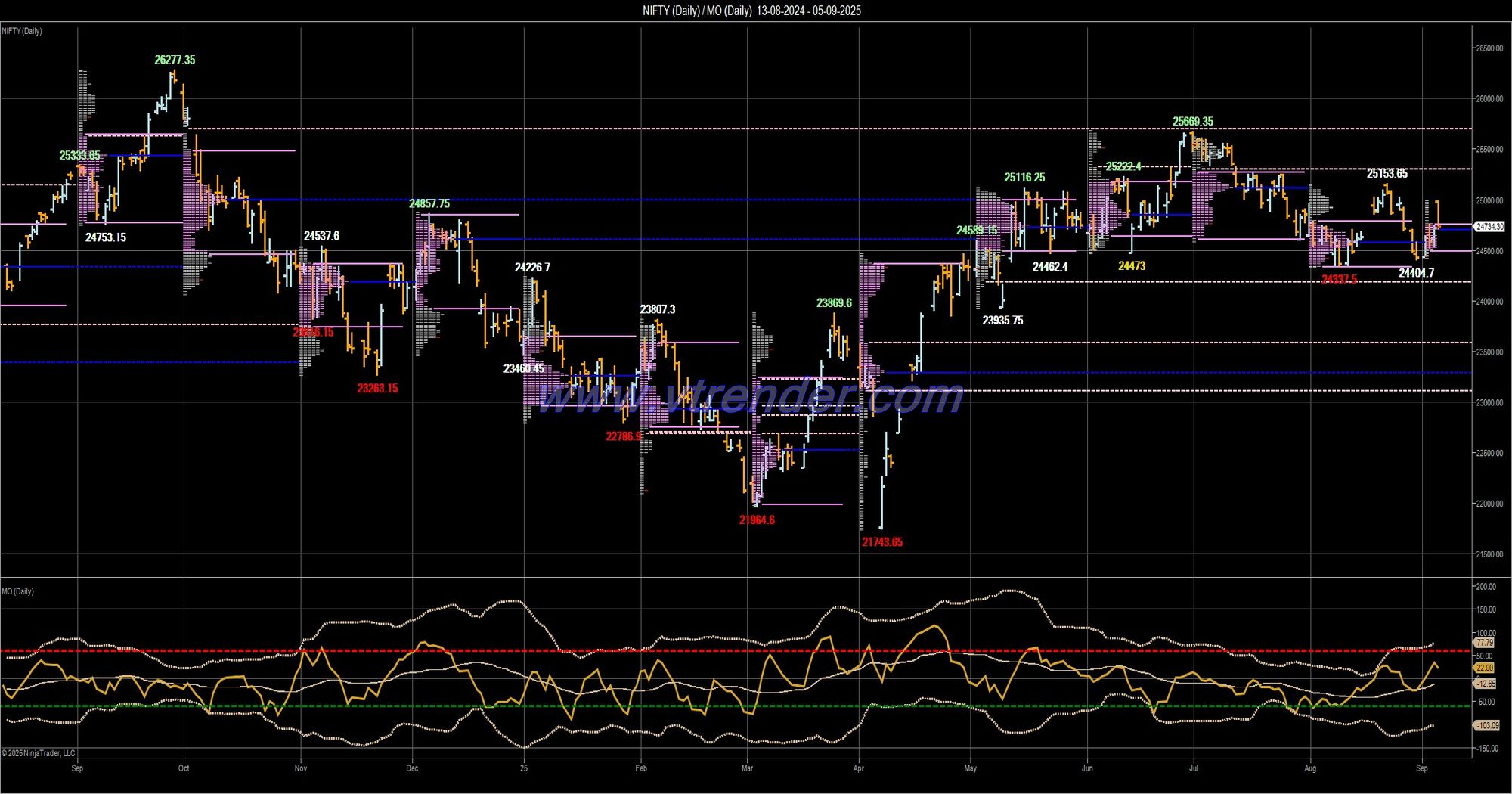Image resolution: width=1512 pixels, height=794 pixels.
Task: Click the 25669.35 high price label
Action: [x=1192, y=122]
